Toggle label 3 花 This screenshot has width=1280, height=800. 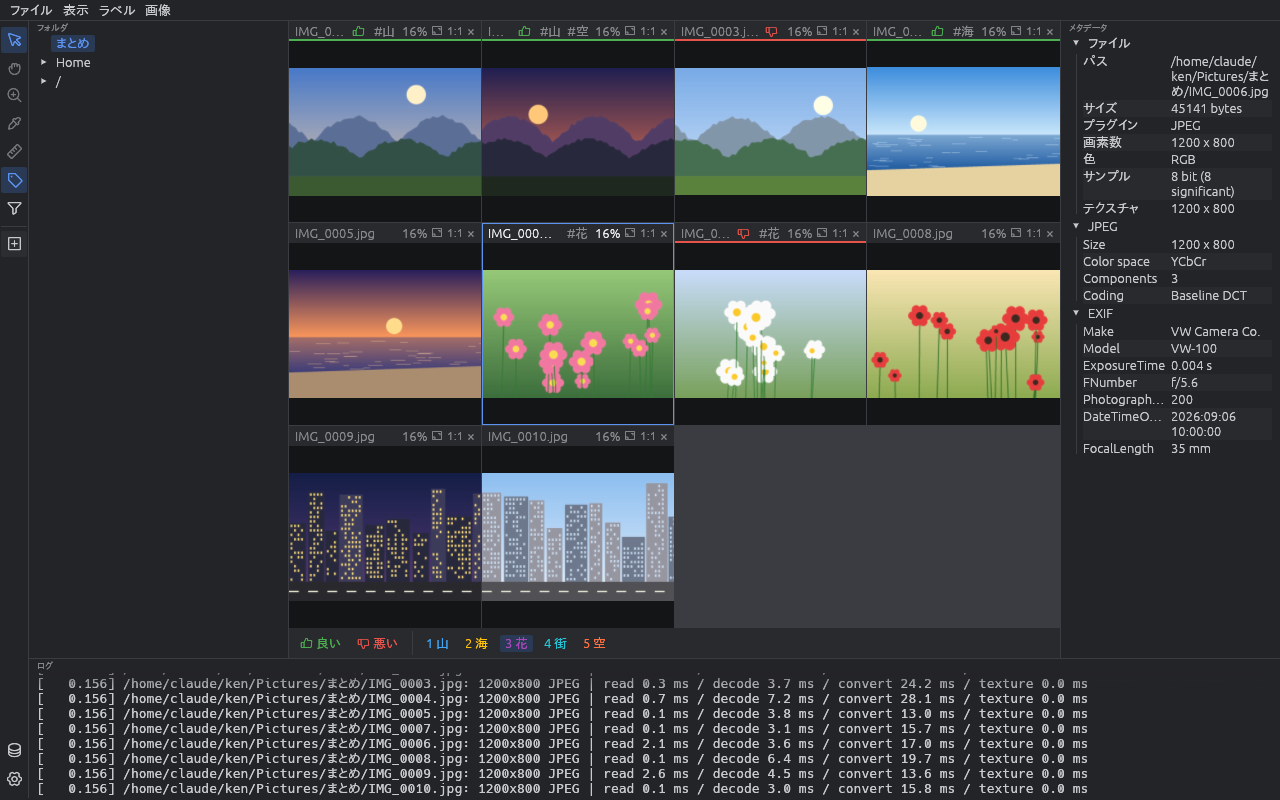[x=516, y=643]
